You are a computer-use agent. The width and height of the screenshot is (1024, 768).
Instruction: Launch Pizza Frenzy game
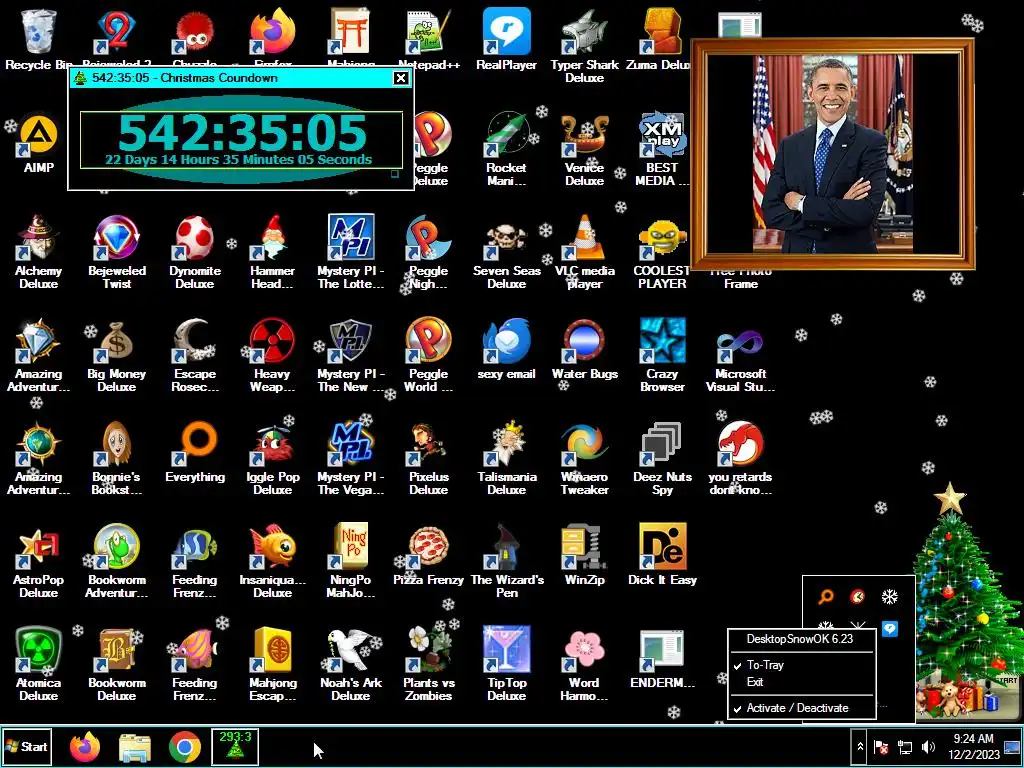[428, 554]
